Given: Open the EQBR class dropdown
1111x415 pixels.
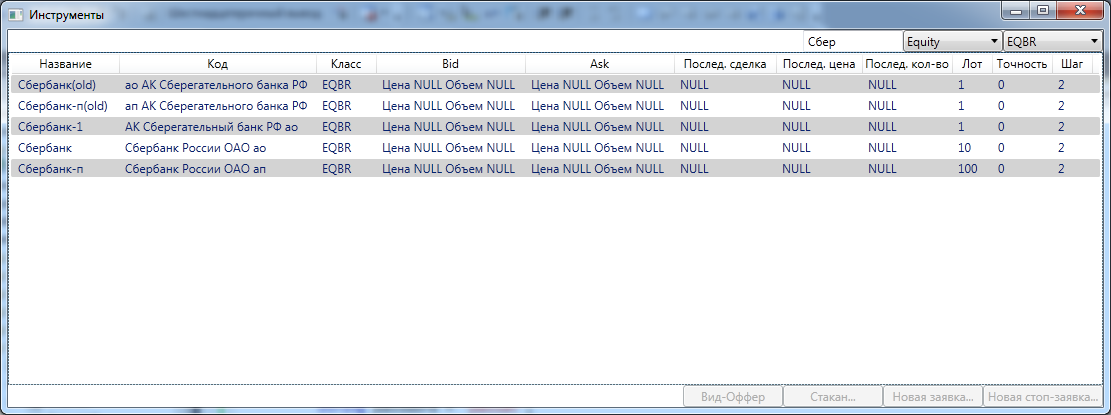Looking at the screenshot, I should pyautogui.click(x=1052, y=41).
